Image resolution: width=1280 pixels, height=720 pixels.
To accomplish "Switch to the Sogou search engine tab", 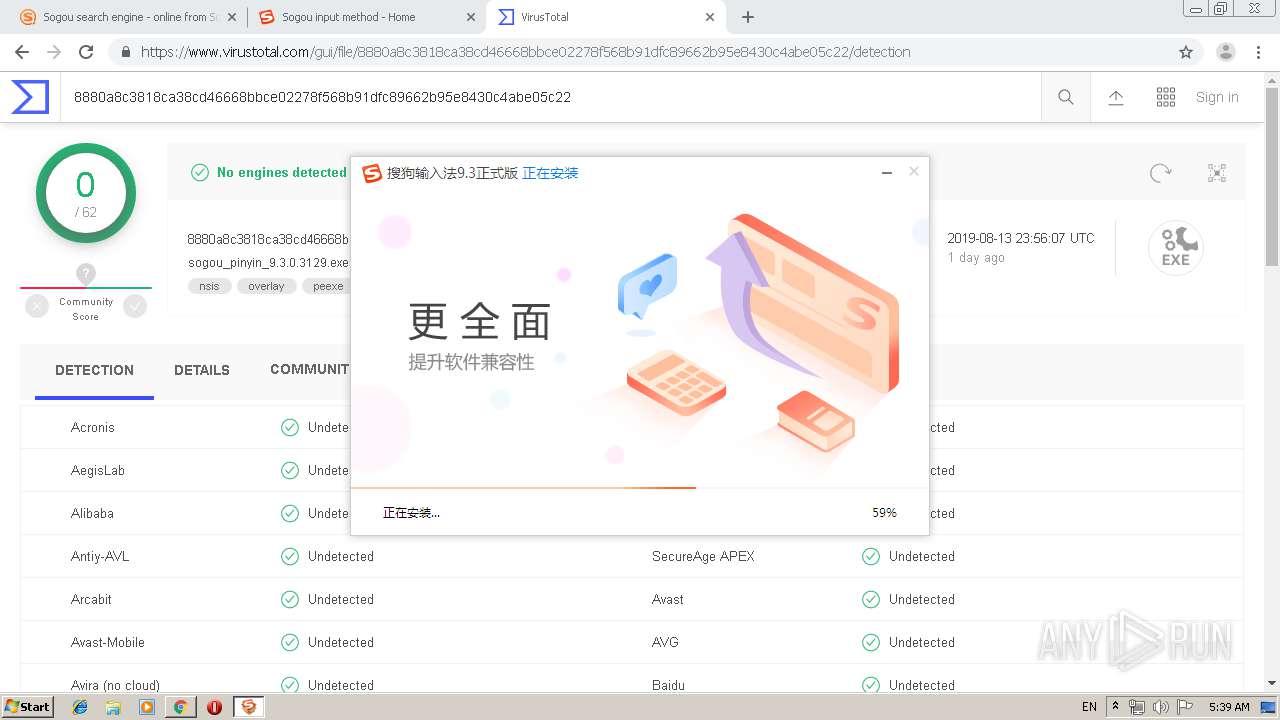I will tap(127, 17).
